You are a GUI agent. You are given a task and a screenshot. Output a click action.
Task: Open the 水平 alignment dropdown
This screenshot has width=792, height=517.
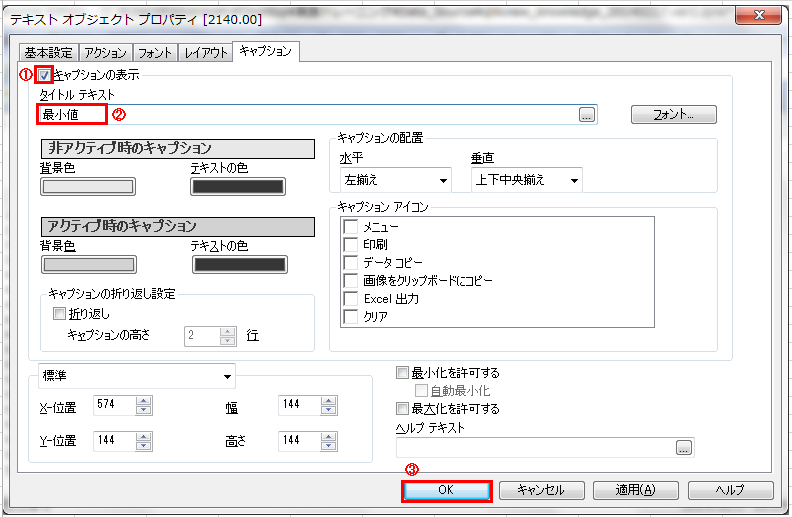click(x=395, y=180)
